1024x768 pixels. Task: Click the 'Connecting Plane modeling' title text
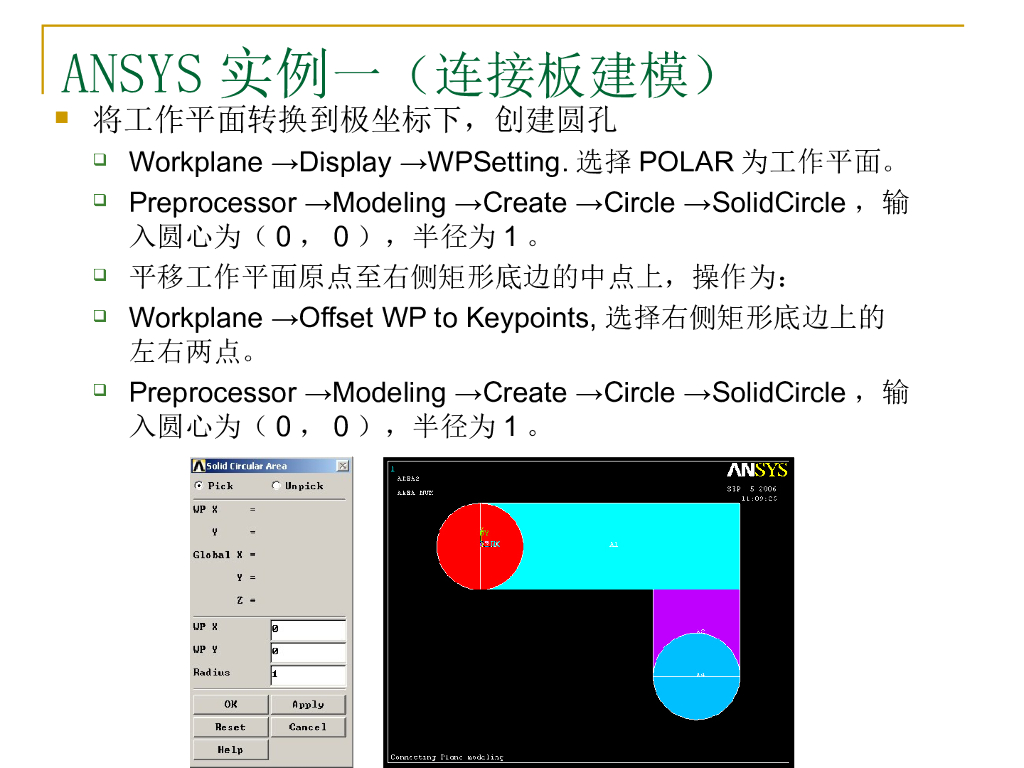pos(447,757)
